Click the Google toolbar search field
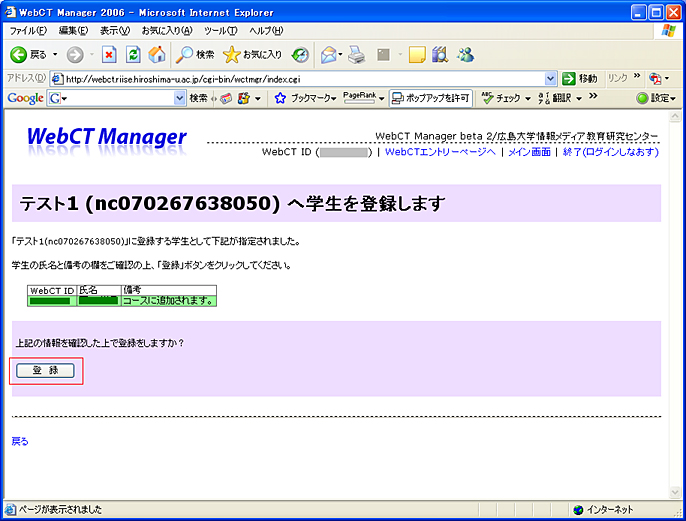 coord(118,98)
